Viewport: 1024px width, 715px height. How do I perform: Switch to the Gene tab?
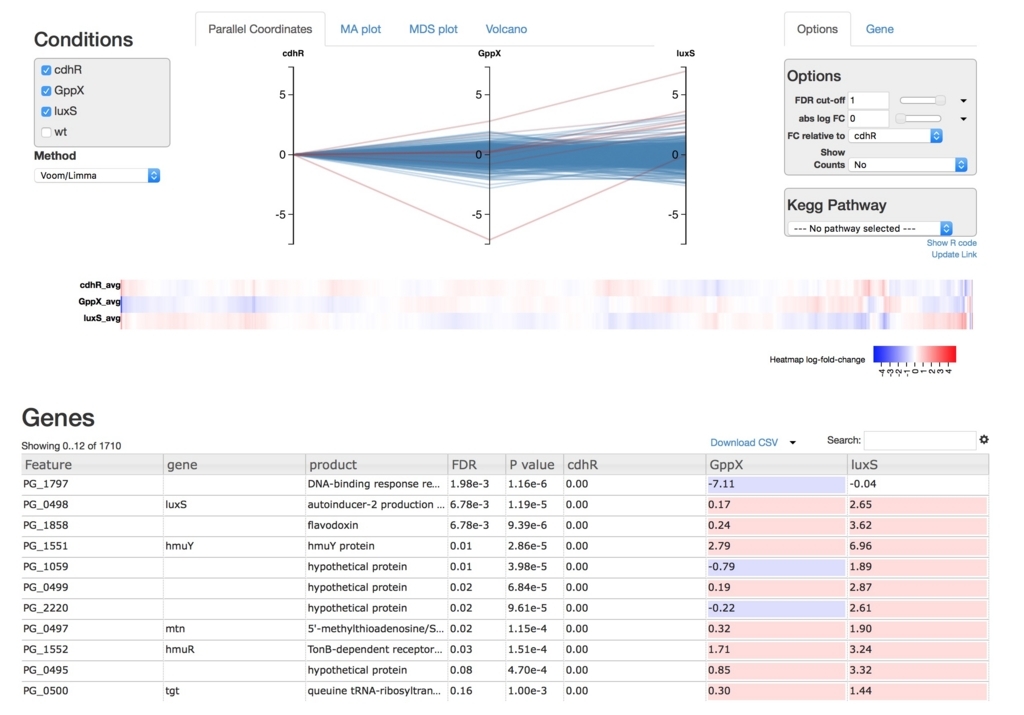(879, 29)
